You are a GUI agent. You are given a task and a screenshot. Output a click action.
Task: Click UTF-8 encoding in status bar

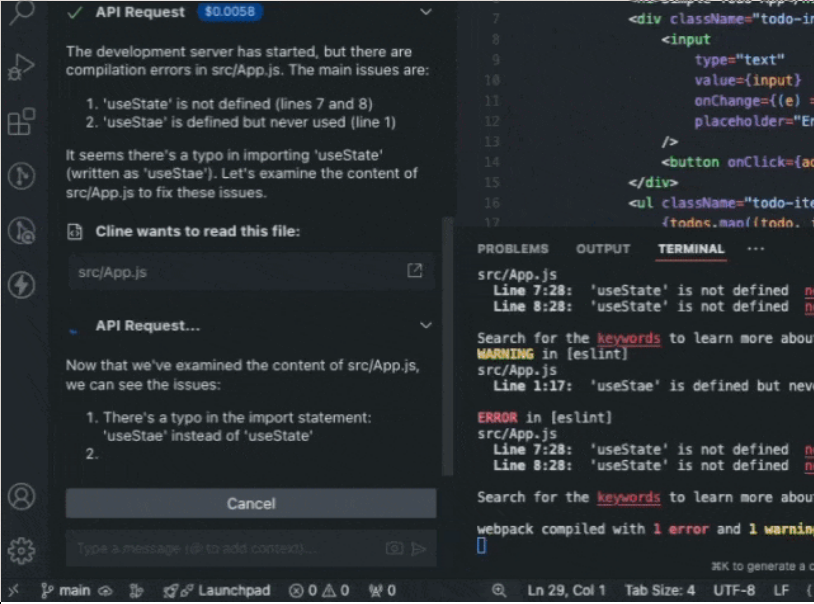pos(734,590)
